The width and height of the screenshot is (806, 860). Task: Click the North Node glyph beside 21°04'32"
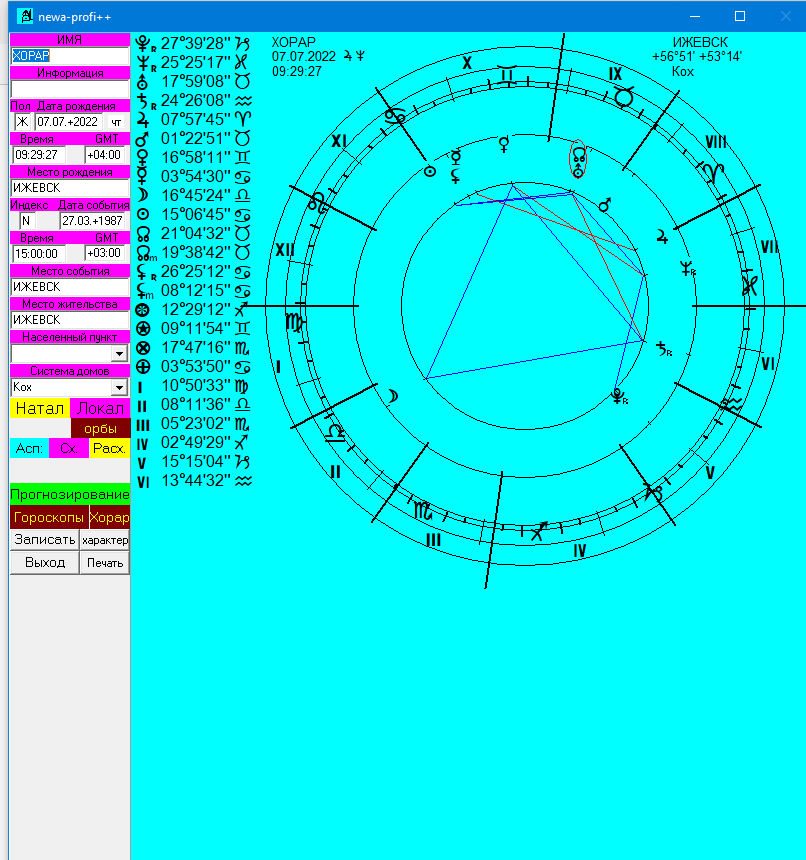(x=143, y=234)
